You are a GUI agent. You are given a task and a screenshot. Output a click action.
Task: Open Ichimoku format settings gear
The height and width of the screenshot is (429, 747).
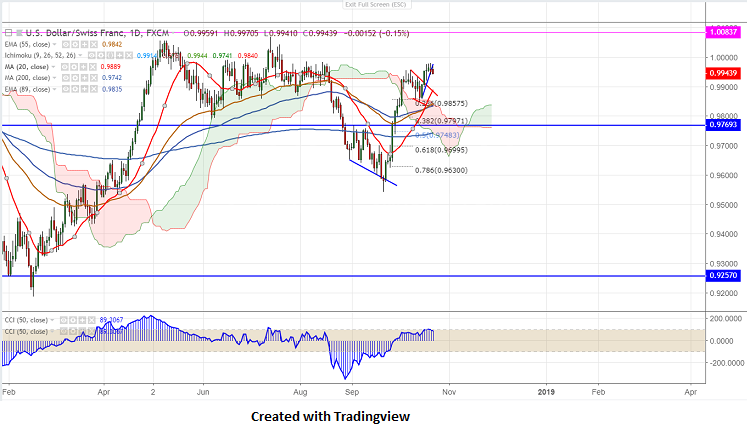pos(101,55)
